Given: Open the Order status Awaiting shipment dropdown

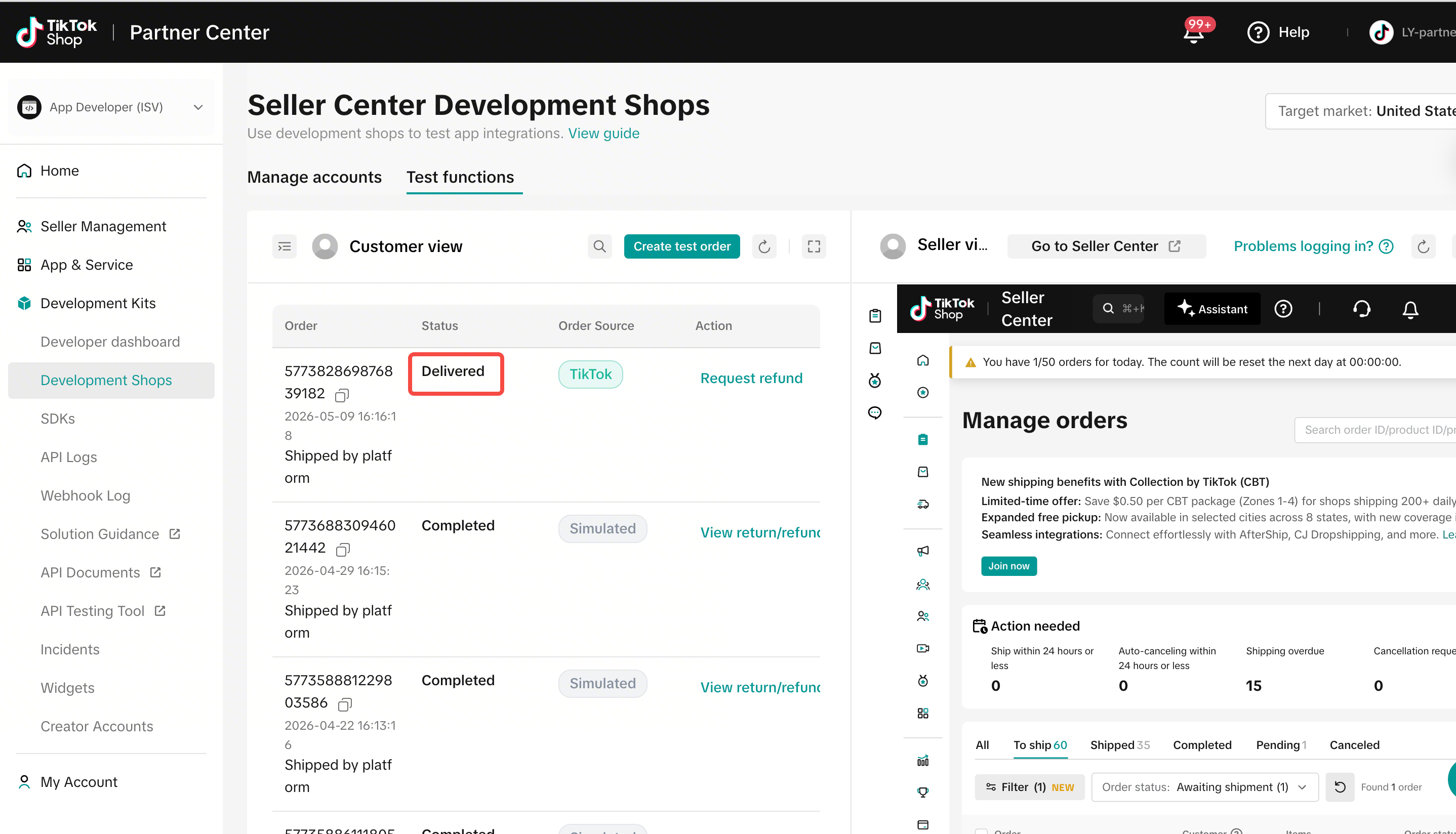Looking at the screenshot, I should (x=1204, y=787).
